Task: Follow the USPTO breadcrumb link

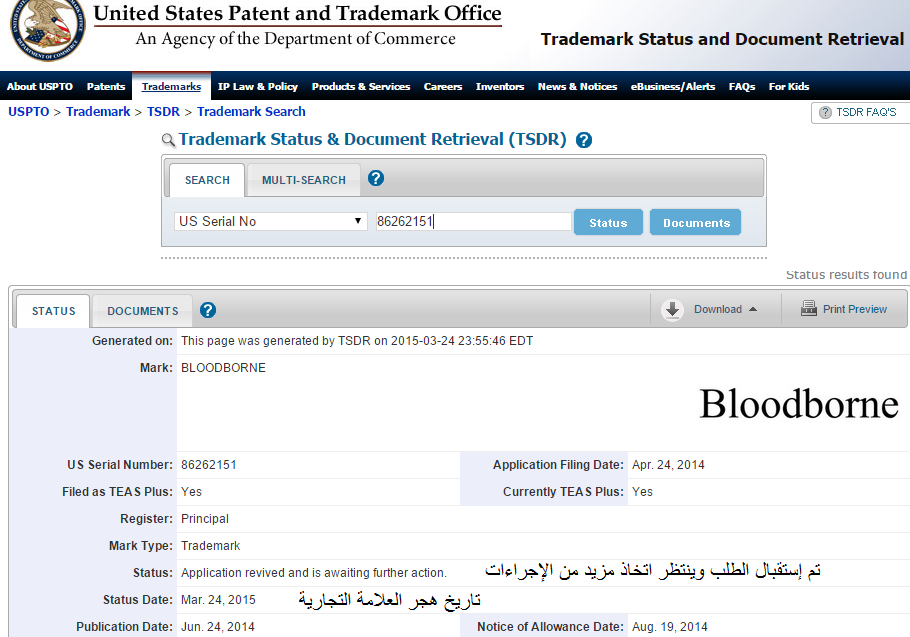Action: tap(28, 111)
